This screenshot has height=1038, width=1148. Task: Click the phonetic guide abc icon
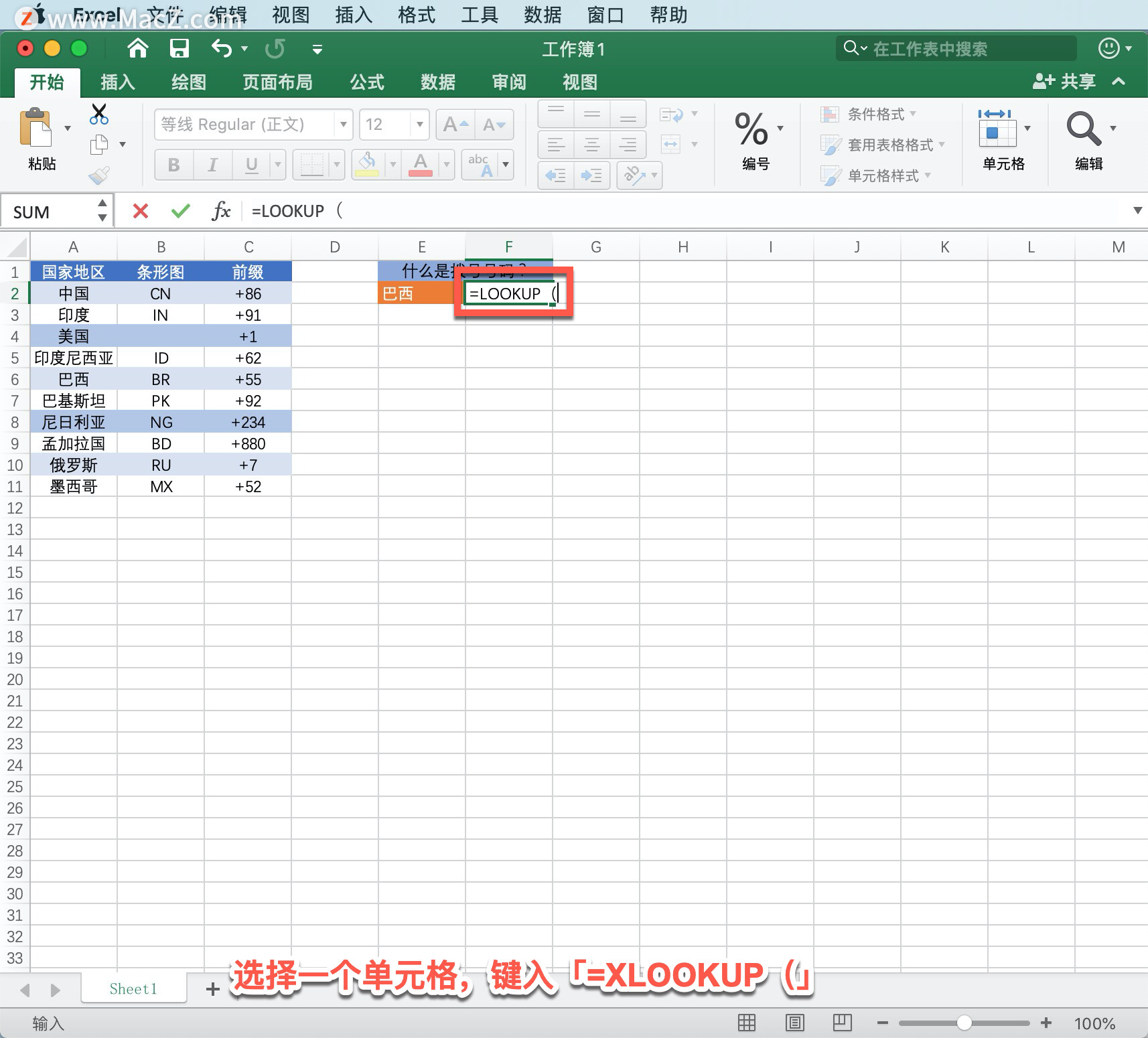click(x=481, y=165)
